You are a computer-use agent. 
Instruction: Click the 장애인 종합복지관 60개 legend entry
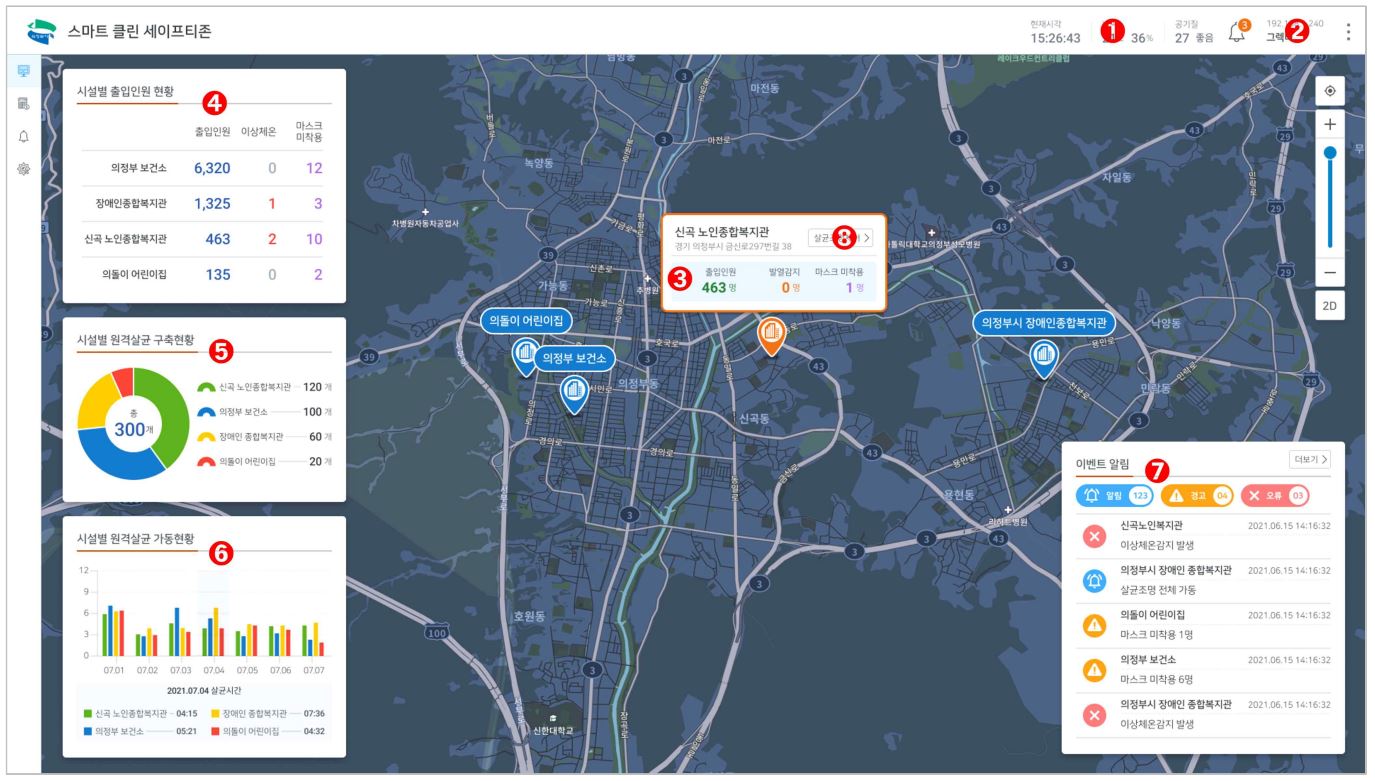264,437
